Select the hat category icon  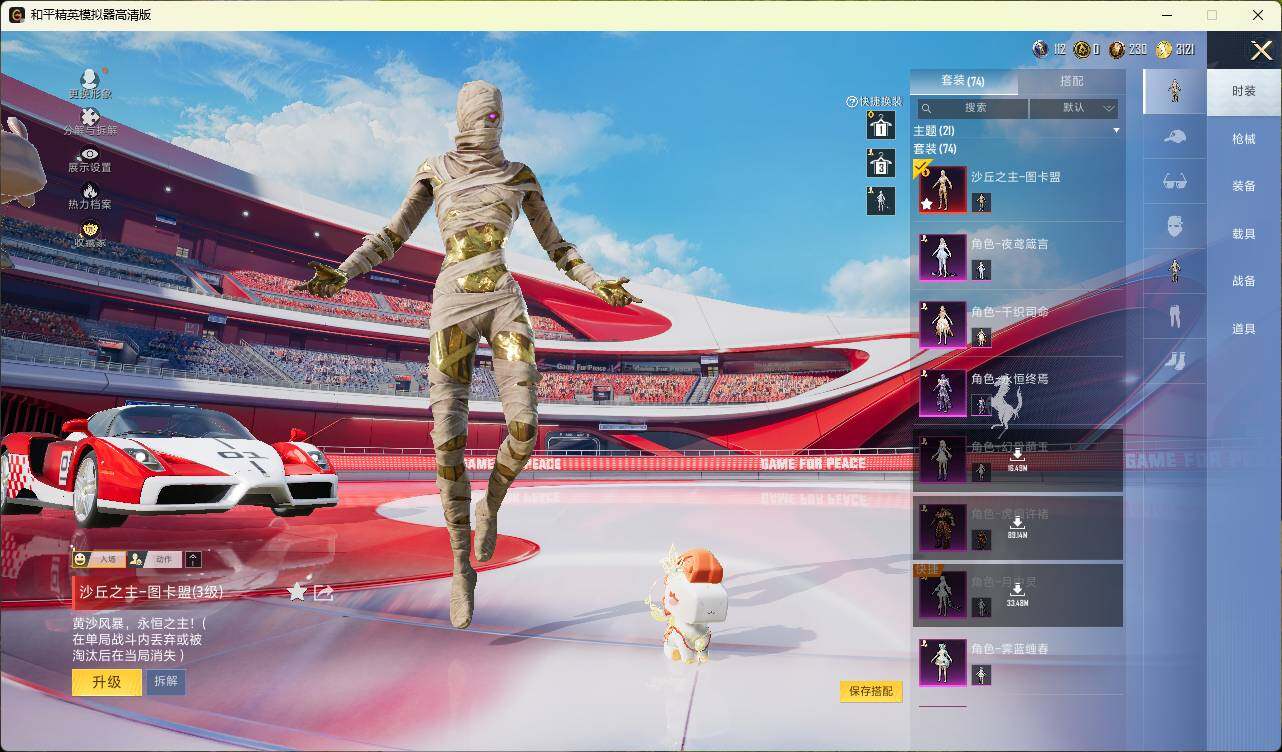[x=1175, y=137]
